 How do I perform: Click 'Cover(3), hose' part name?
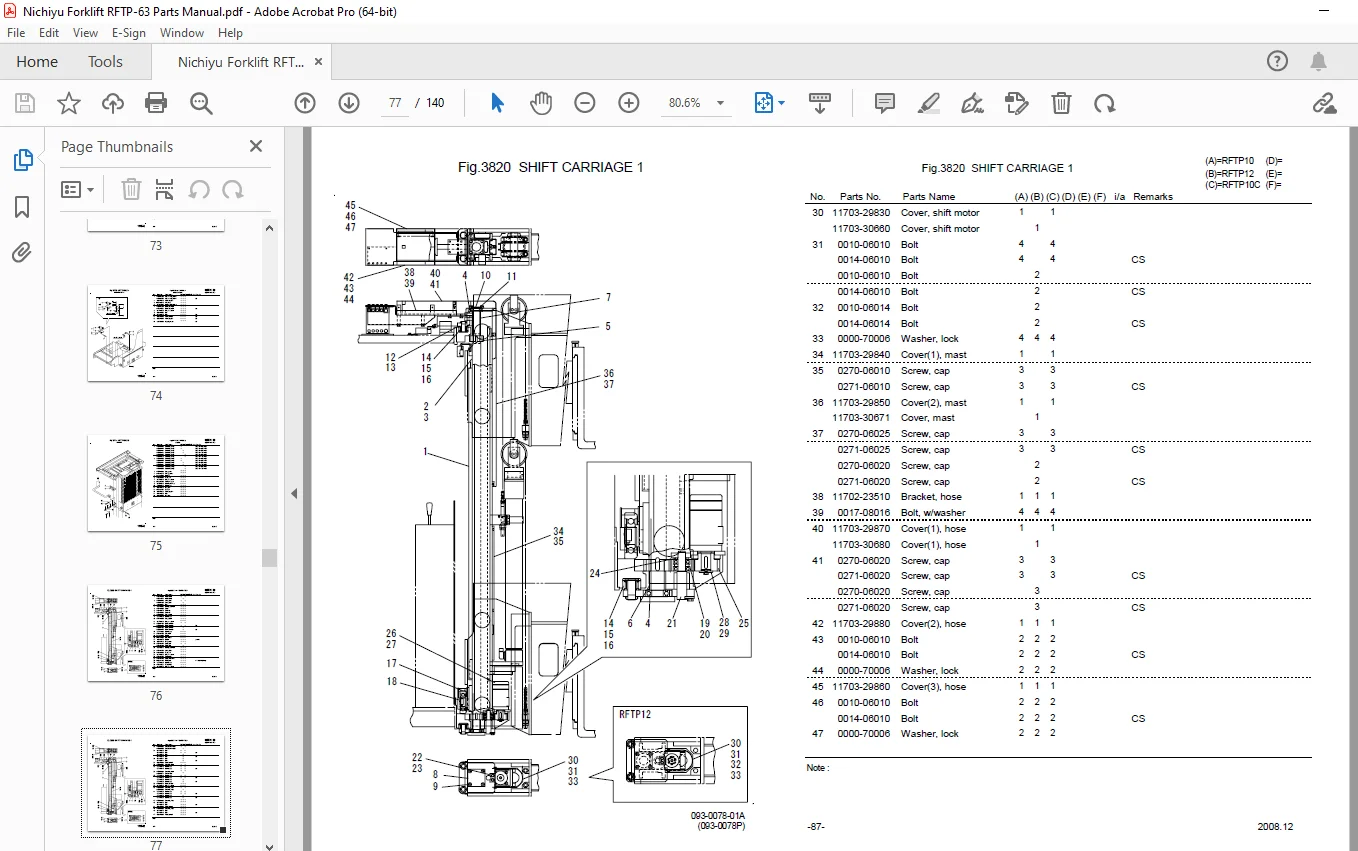933,686
